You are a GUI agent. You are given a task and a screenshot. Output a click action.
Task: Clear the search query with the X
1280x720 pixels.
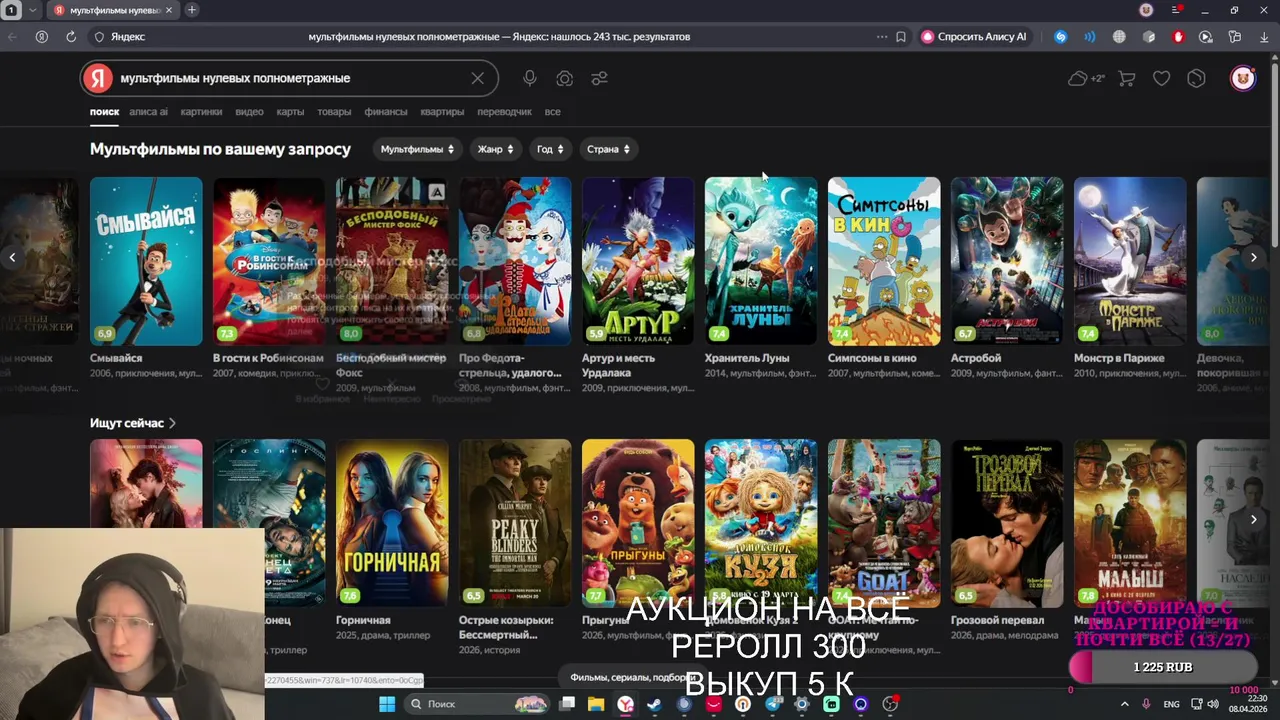pos(478,78)
